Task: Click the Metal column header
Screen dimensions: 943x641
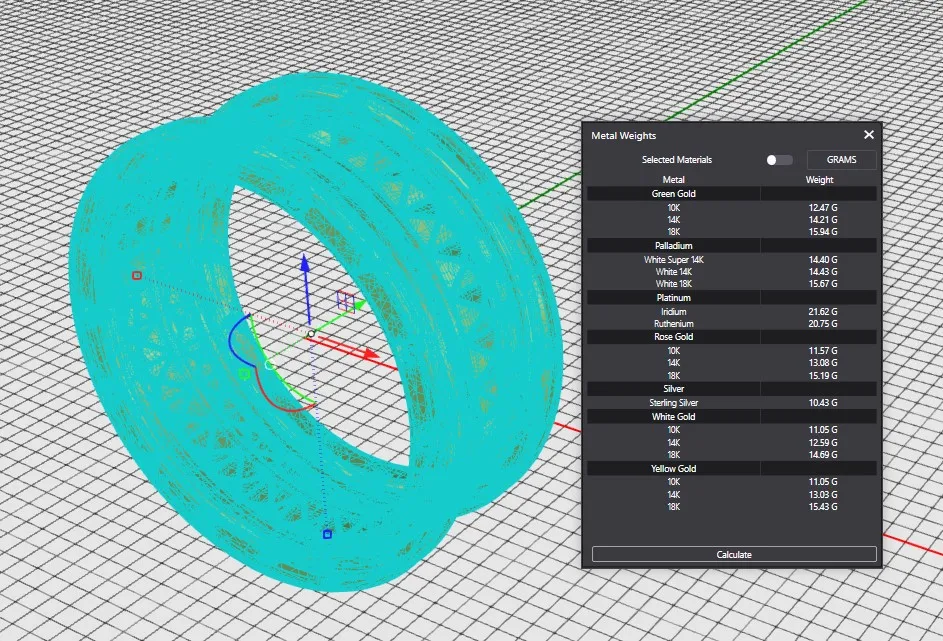Action: pos(673,180)
